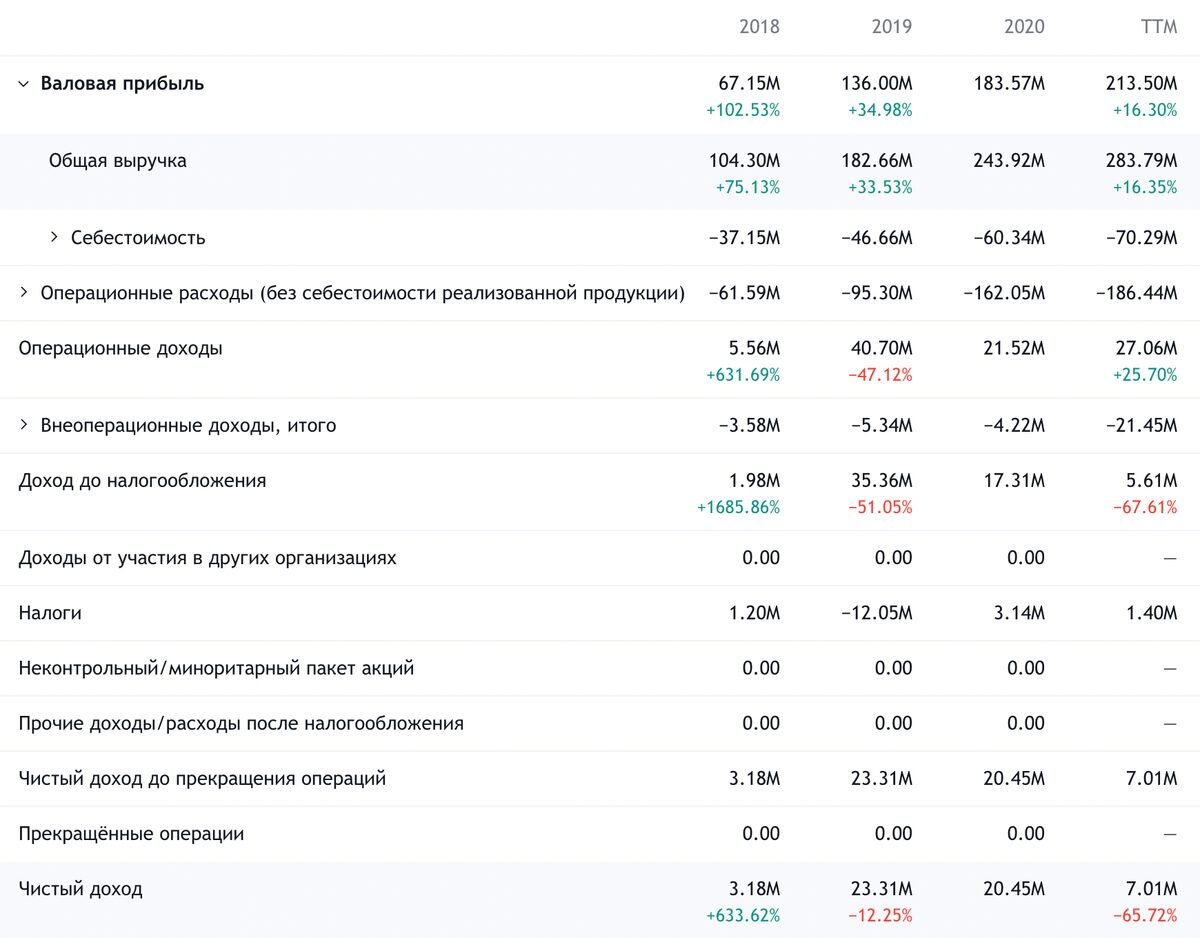
Task: Click the TTM column header
Action: point(1159,27)
